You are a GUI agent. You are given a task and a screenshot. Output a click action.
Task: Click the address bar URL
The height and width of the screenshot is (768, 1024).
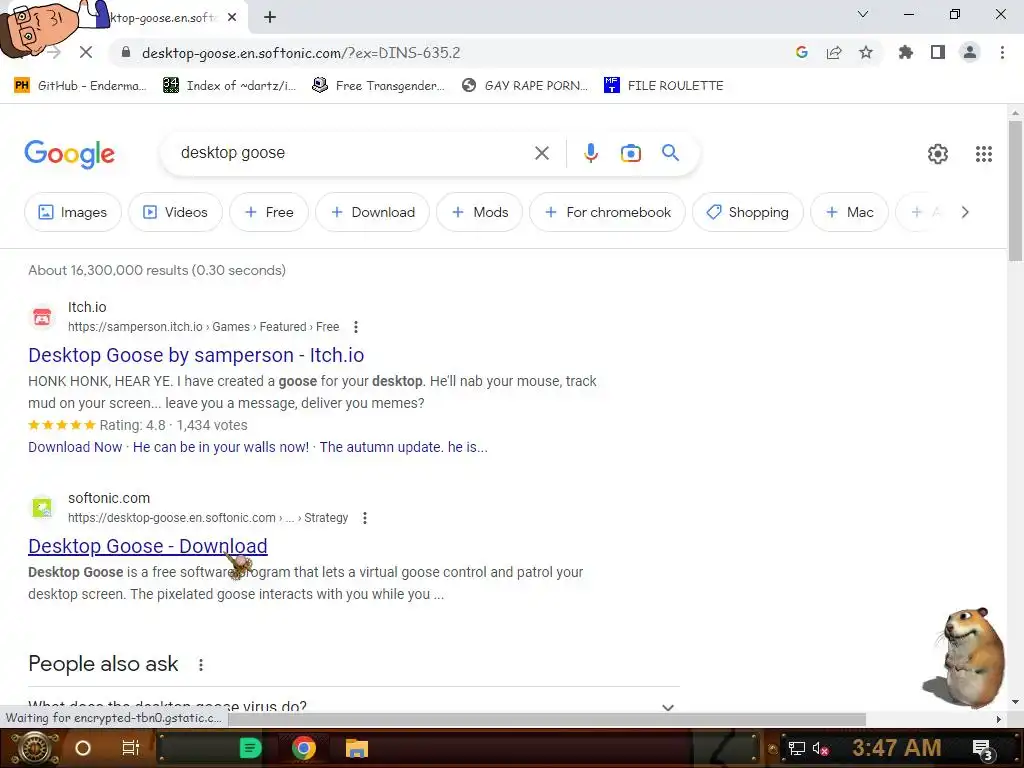click(x=301, y=52)
